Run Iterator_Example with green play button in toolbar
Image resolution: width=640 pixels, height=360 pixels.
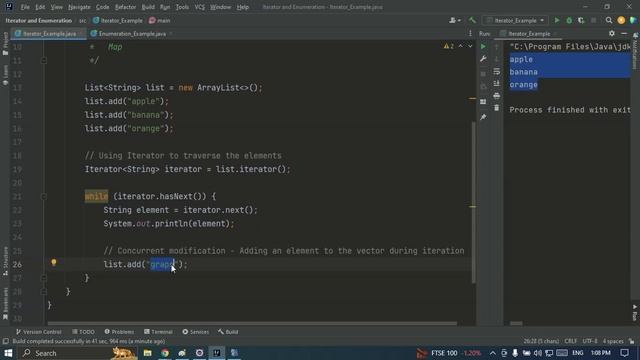coord(557,20)
